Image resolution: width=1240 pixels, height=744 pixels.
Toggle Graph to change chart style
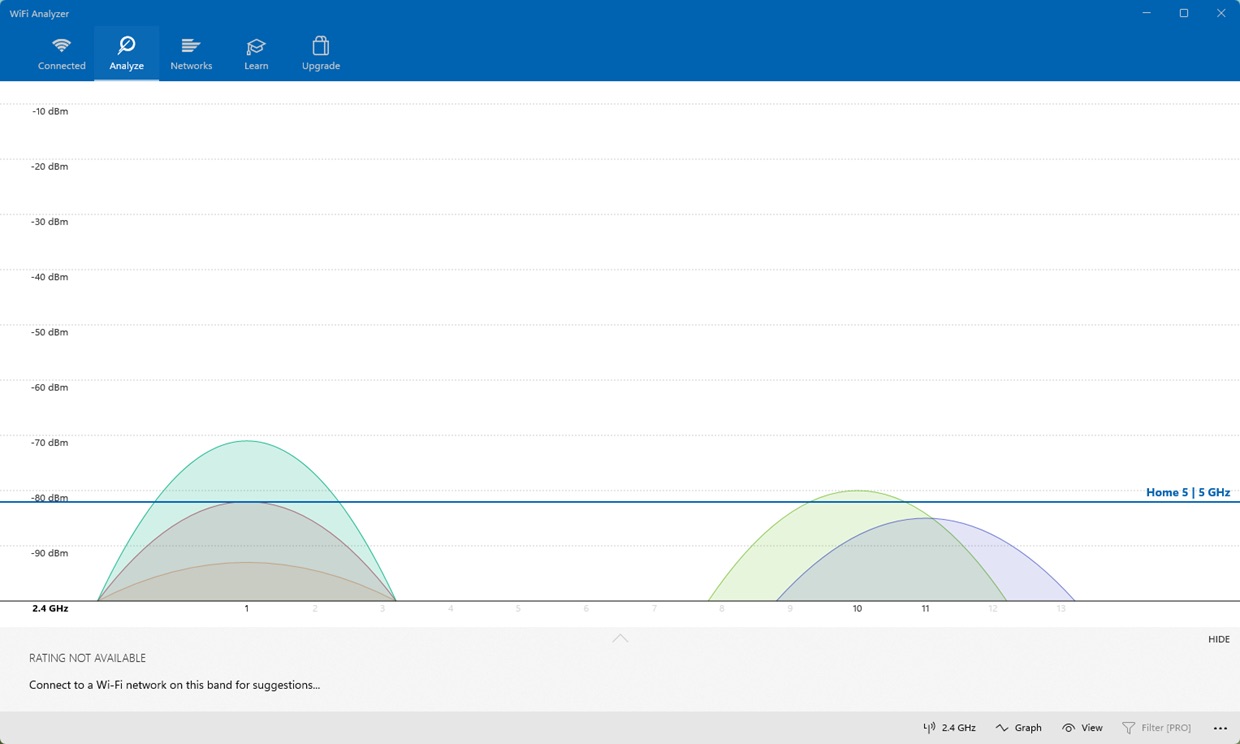point(1019,727)
